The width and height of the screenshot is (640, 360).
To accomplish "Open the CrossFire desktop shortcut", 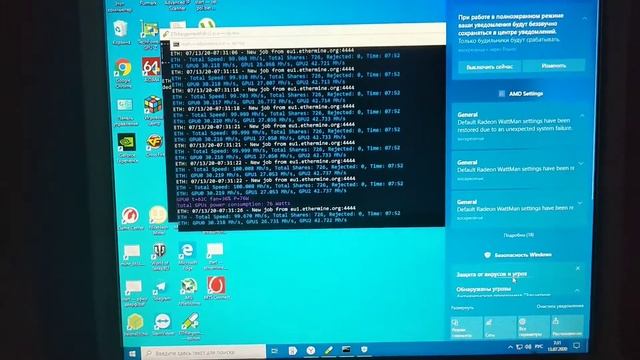I will tap(155, 145).
